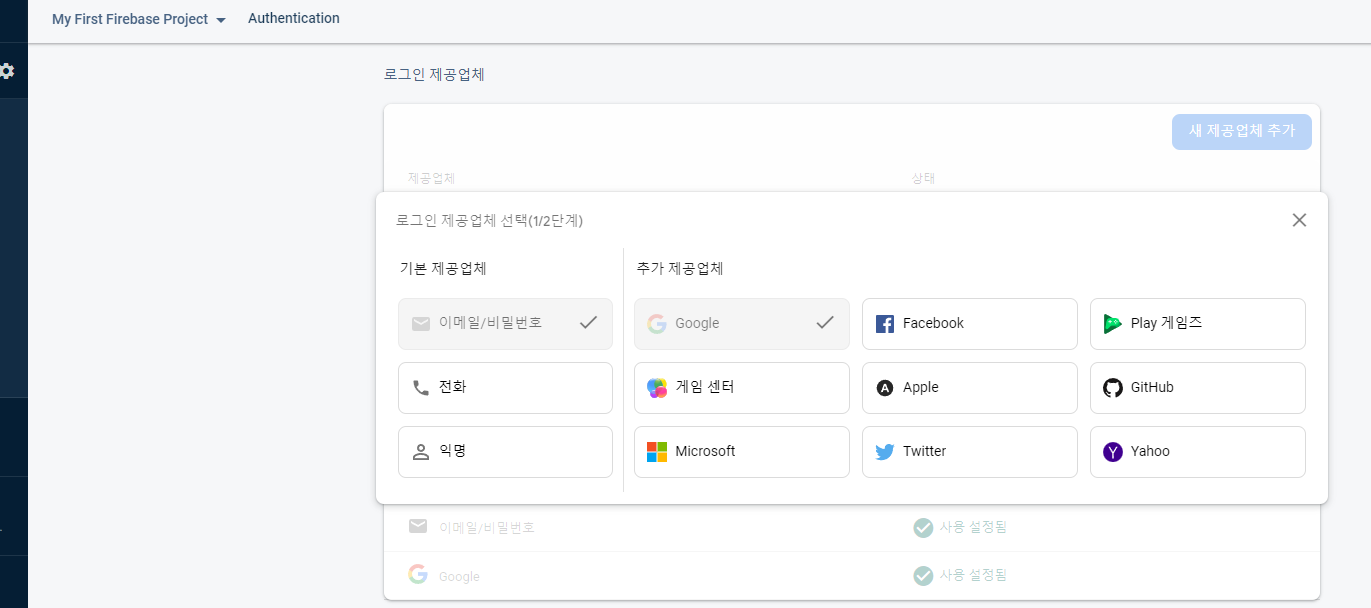1371x608 pixels.
Task: Click the dialog title 로그인 제공업체 선택(1/2단계)
Action: 489,221
